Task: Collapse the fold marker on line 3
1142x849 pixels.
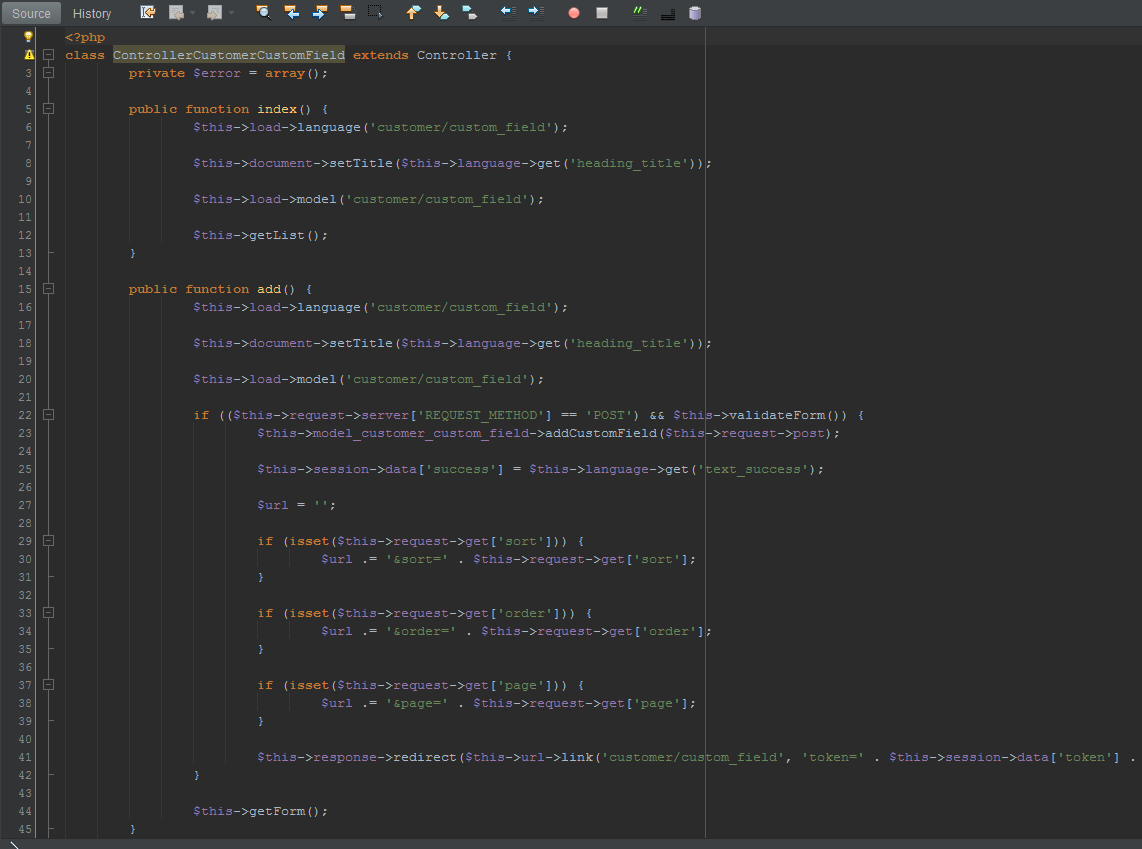Action: coord(48,73)
